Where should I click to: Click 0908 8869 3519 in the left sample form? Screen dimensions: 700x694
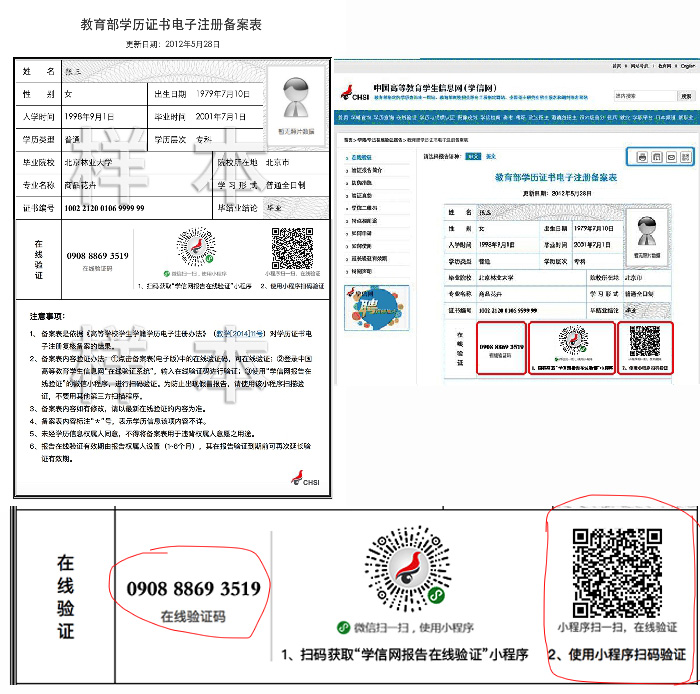coord(98,256)
